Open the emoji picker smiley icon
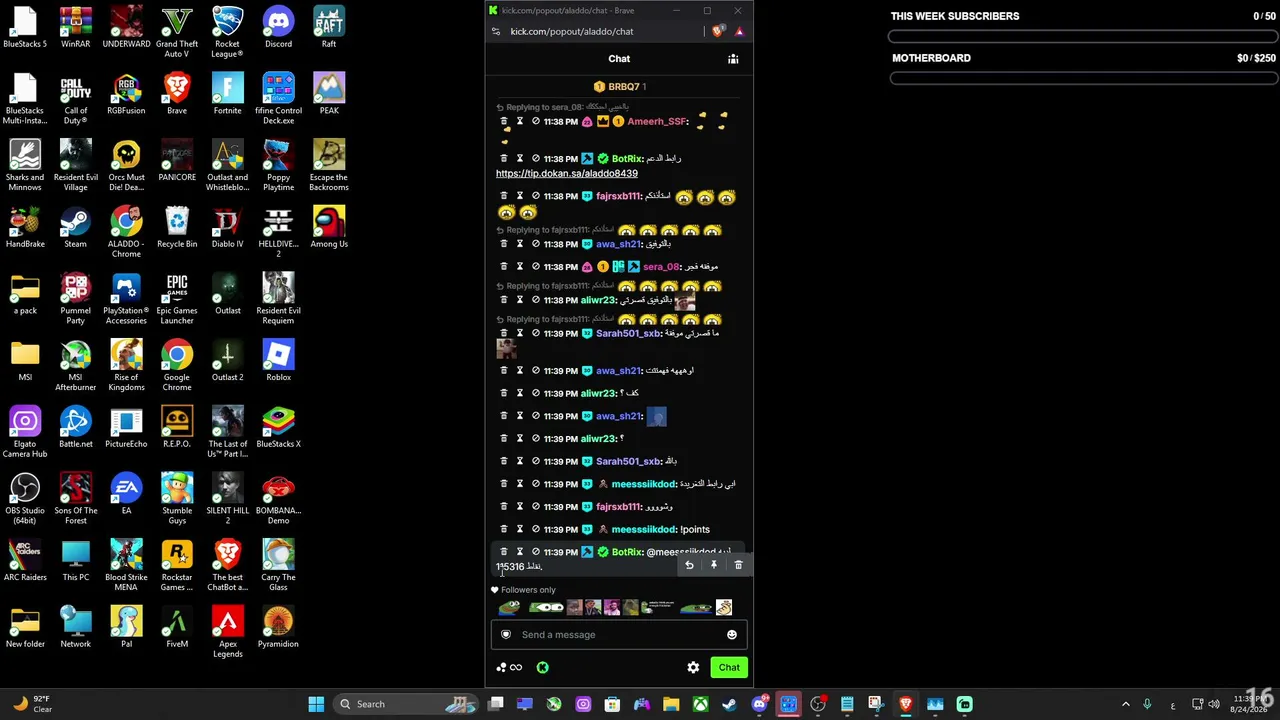The width and height of the screenshot is (1280, 720). tap(732, 635)
